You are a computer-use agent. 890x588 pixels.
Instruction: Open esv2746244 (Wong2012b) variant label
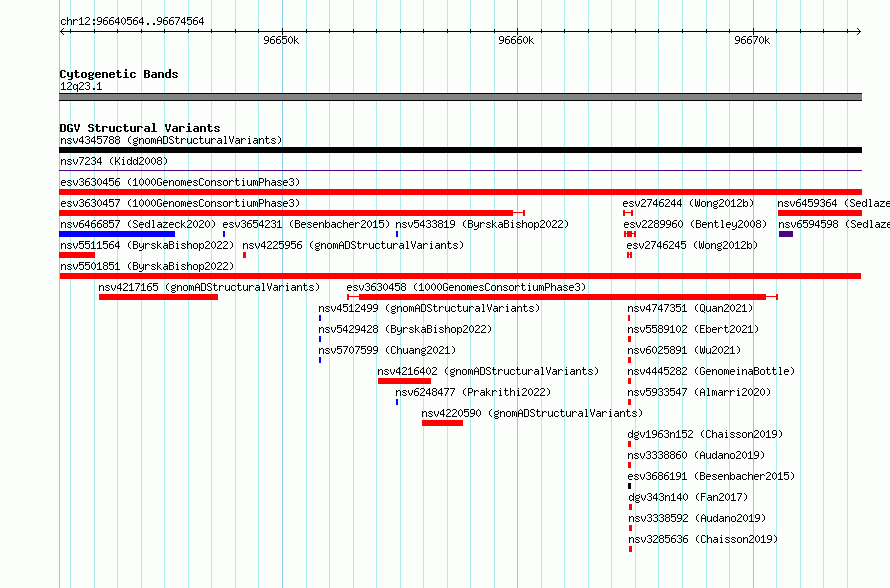[x=688, y=203]
